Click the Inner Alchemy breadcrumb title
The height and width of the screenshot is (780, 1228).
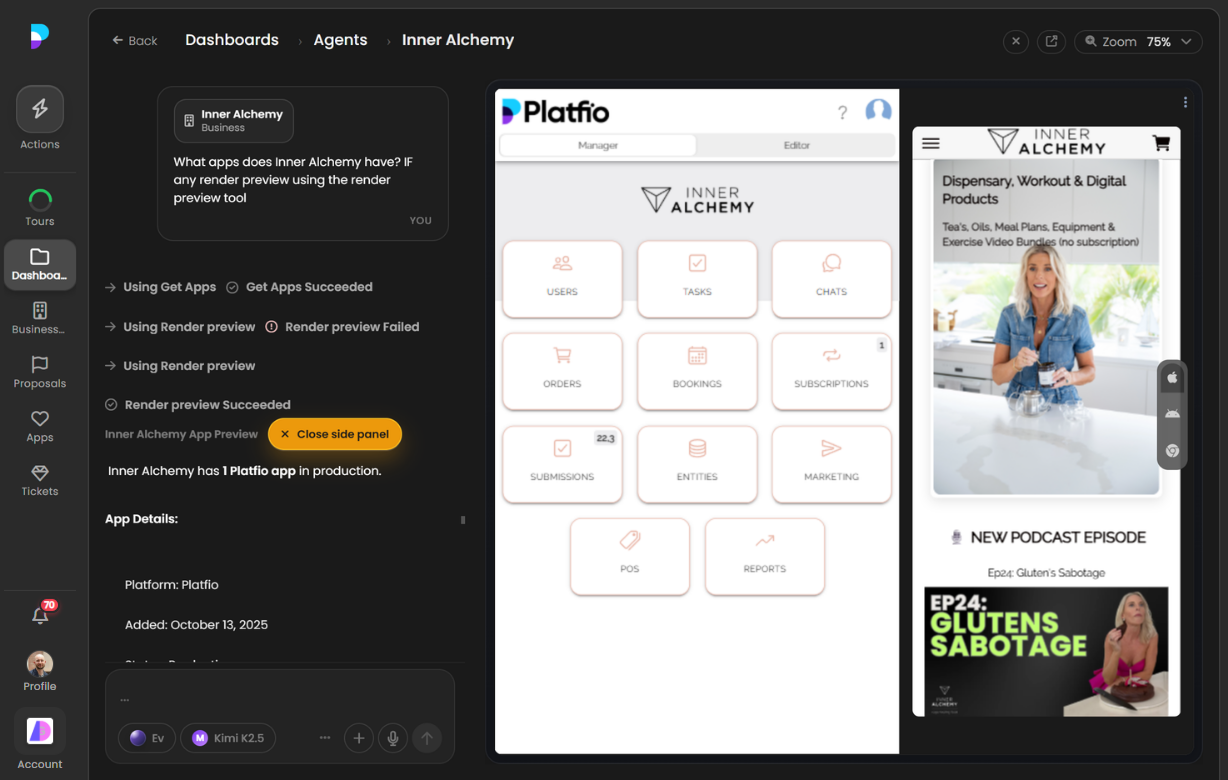458,40
